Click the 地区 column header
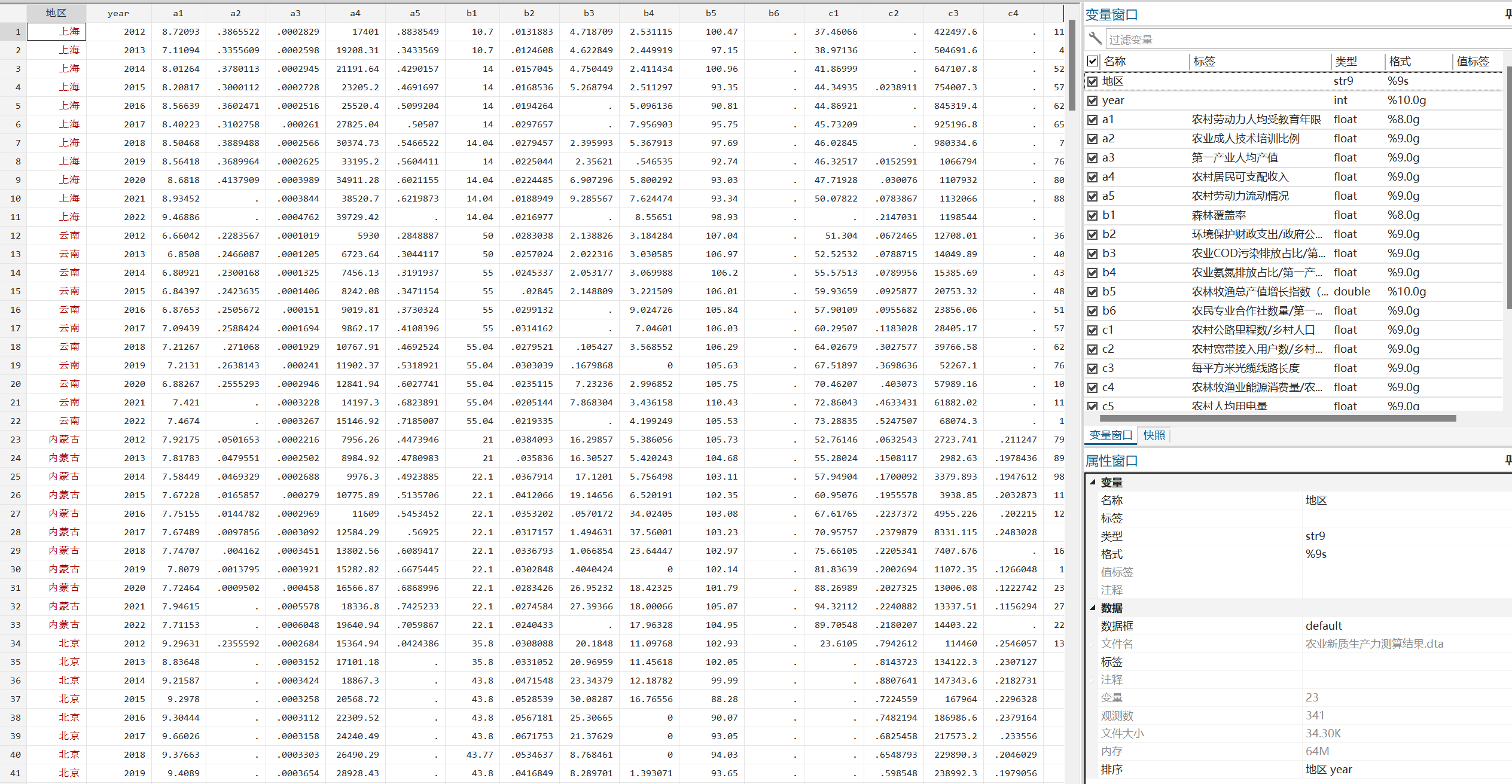Viewport: 1512px width, 784px height. pyautogui.click(x=56, y=13)
